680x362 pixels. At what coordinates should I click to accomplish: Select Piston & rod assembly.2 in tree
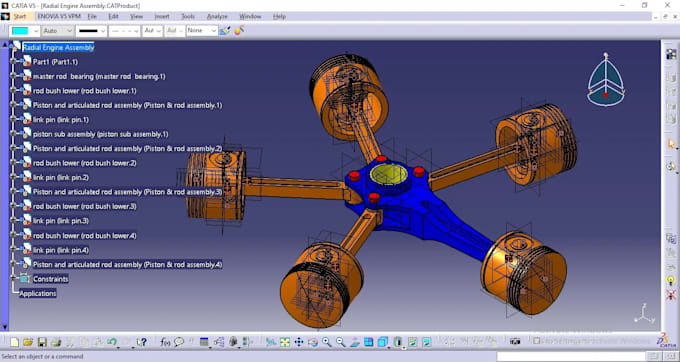click(x=128, y=148)
